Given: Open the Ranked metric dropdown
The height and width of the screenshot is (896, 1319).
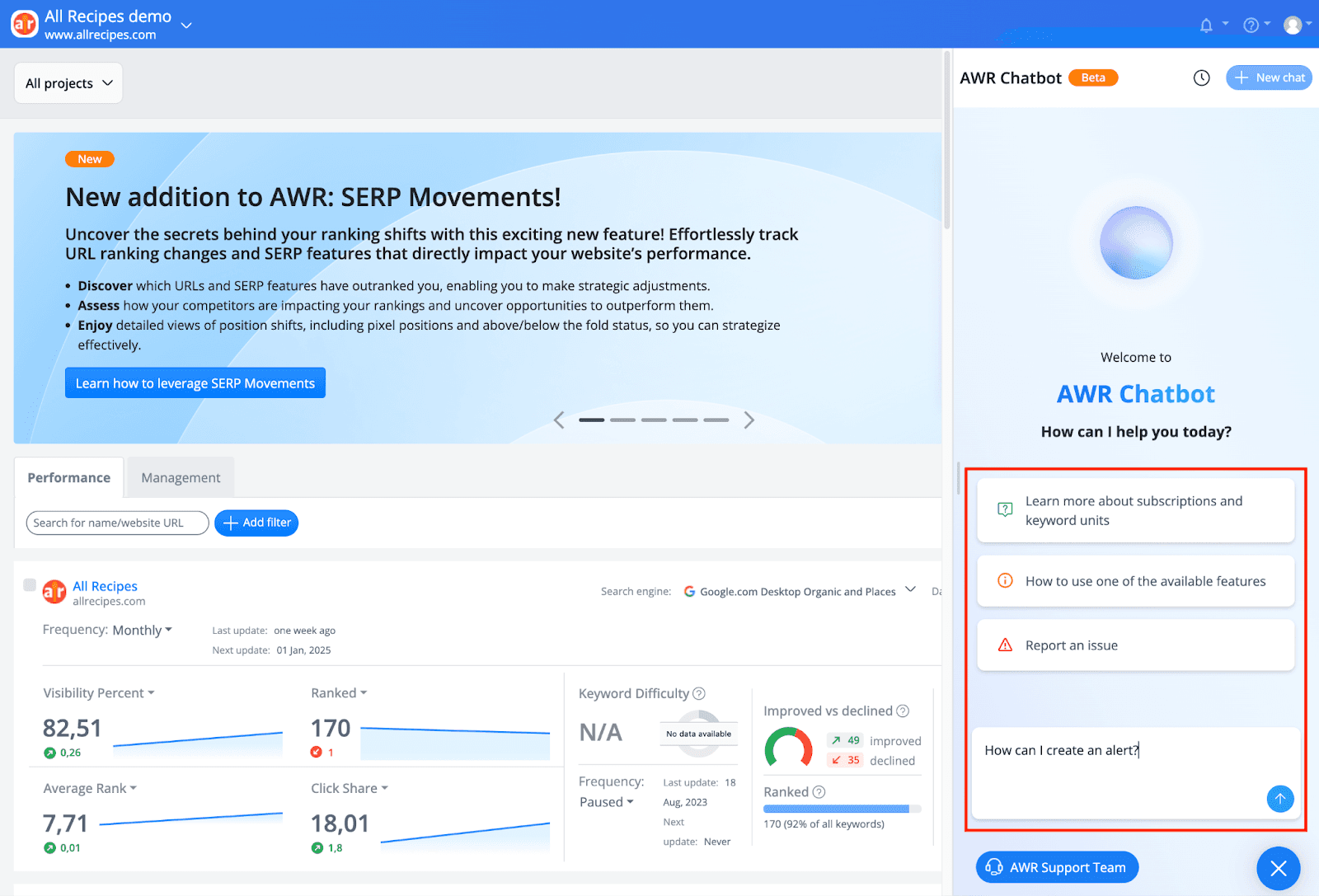Looking at the screenshot, I should click(x=339, y=693).
